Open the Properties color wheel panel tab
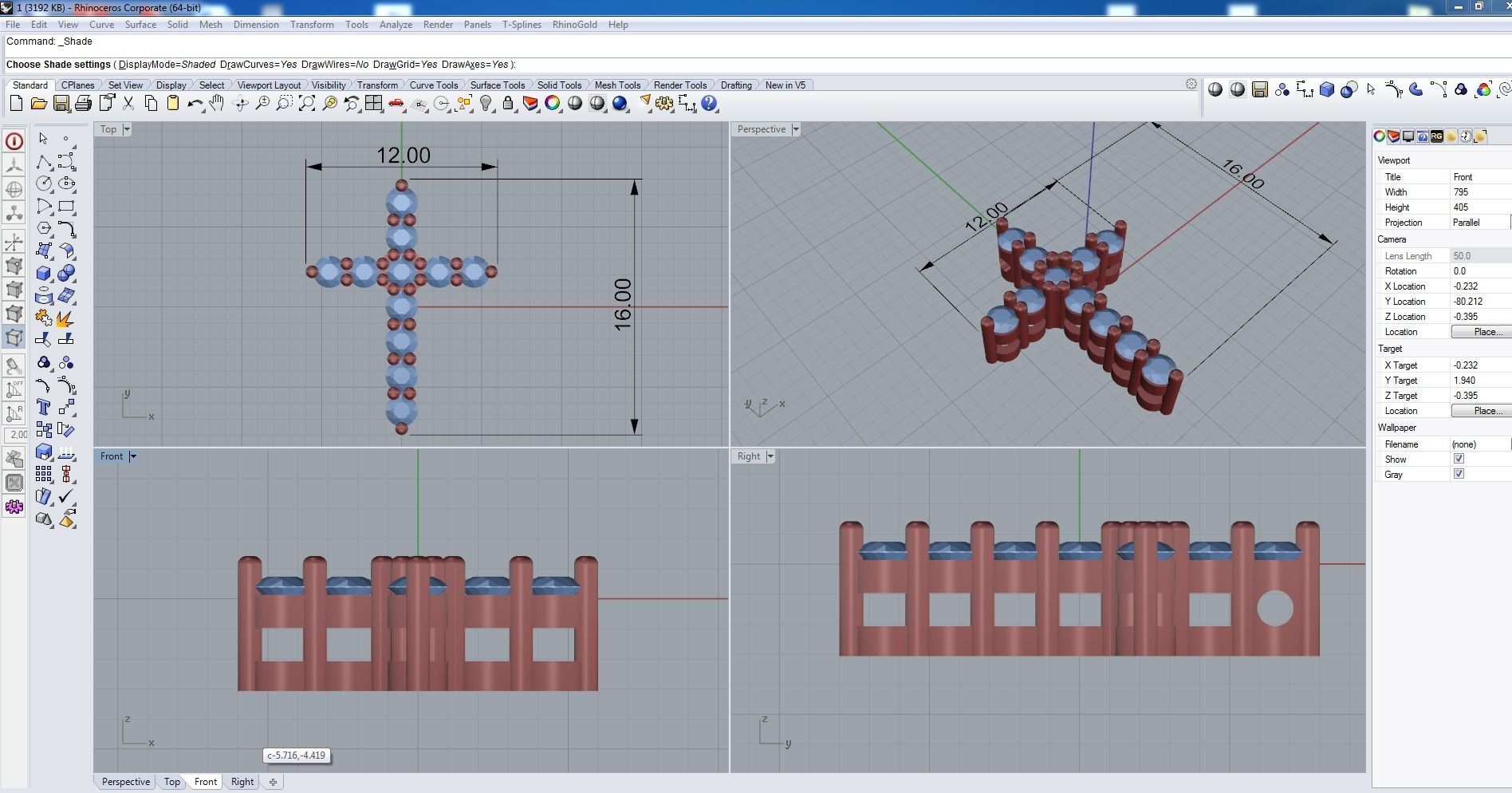 (x=1380, y=136)
